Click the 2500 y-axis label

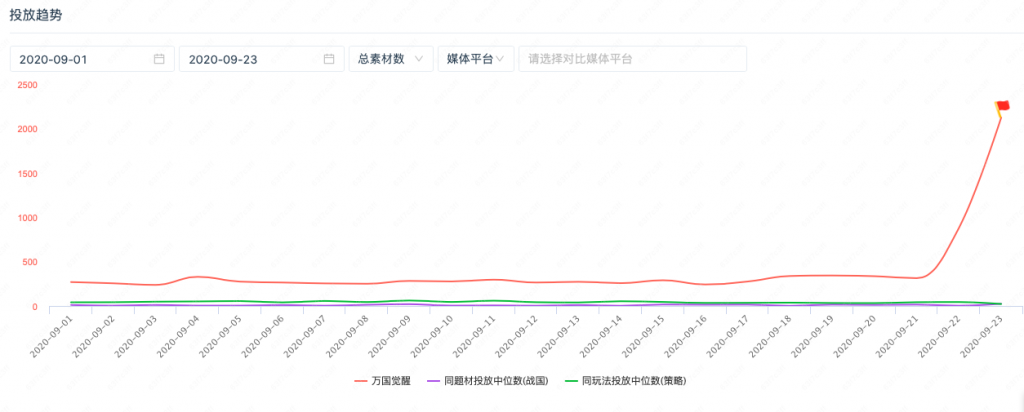[x=27, y=85]
